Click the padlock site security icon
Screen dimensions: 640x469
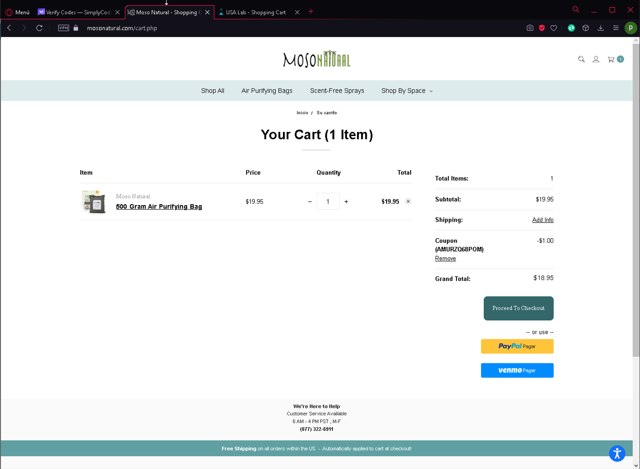point(76,28)
